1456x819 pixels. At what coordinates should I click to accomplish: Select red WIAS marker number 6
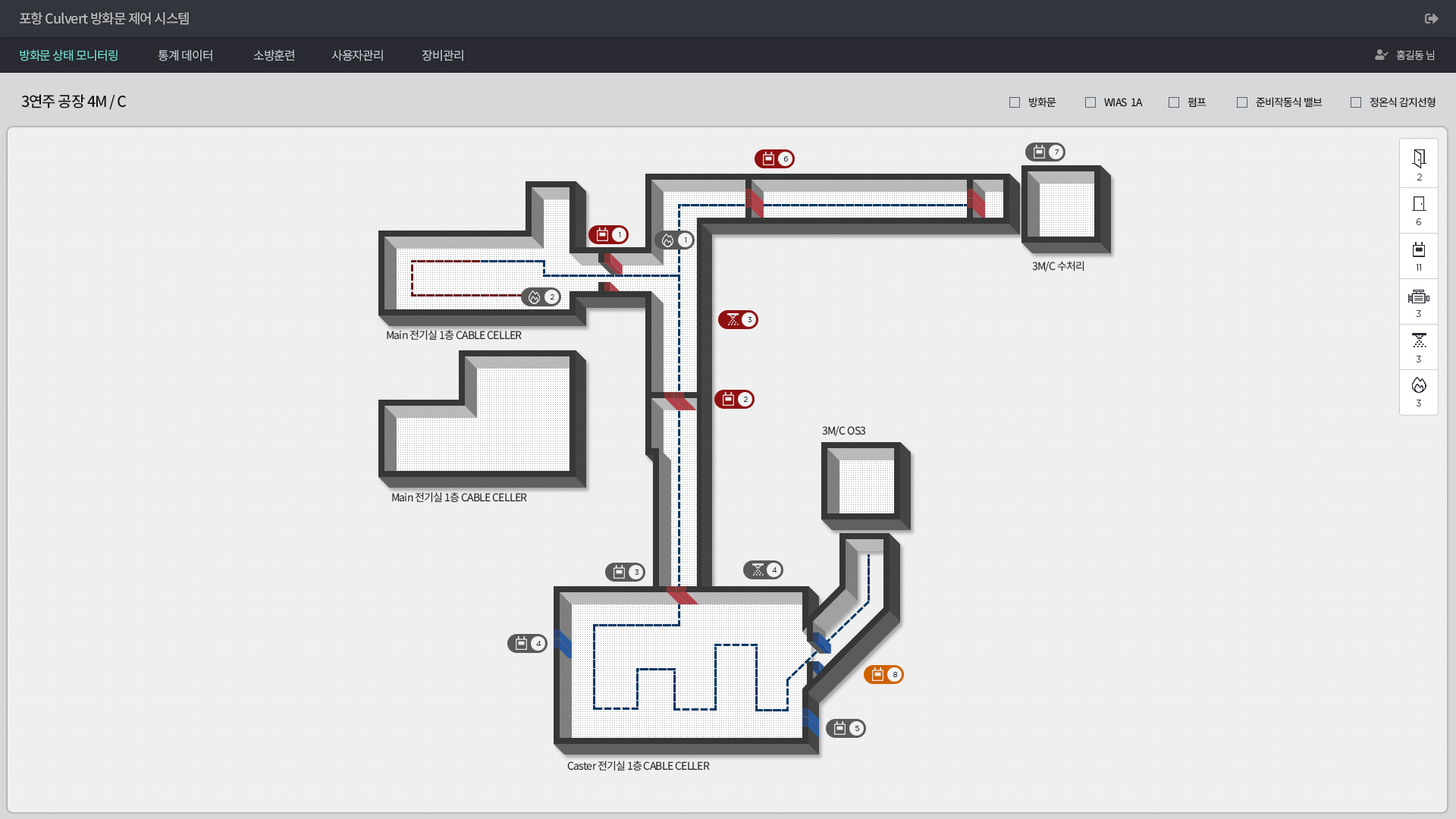(x=774, y=158)
